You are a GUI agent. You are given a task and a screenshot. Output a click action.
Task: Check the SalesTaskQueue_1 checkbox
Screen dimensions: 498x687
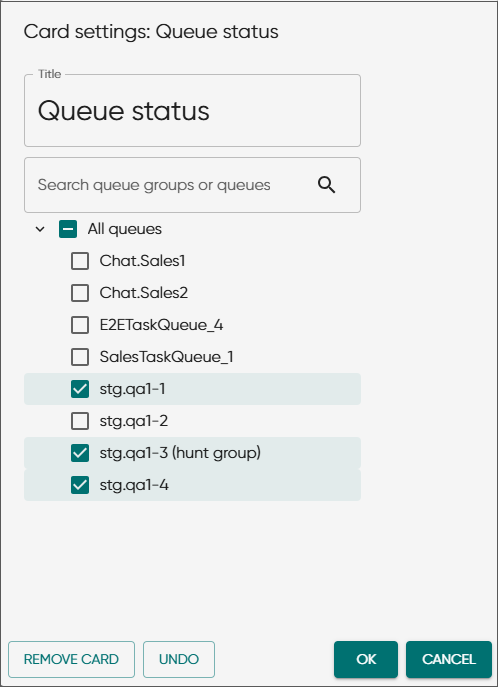(x=80, y=357)
